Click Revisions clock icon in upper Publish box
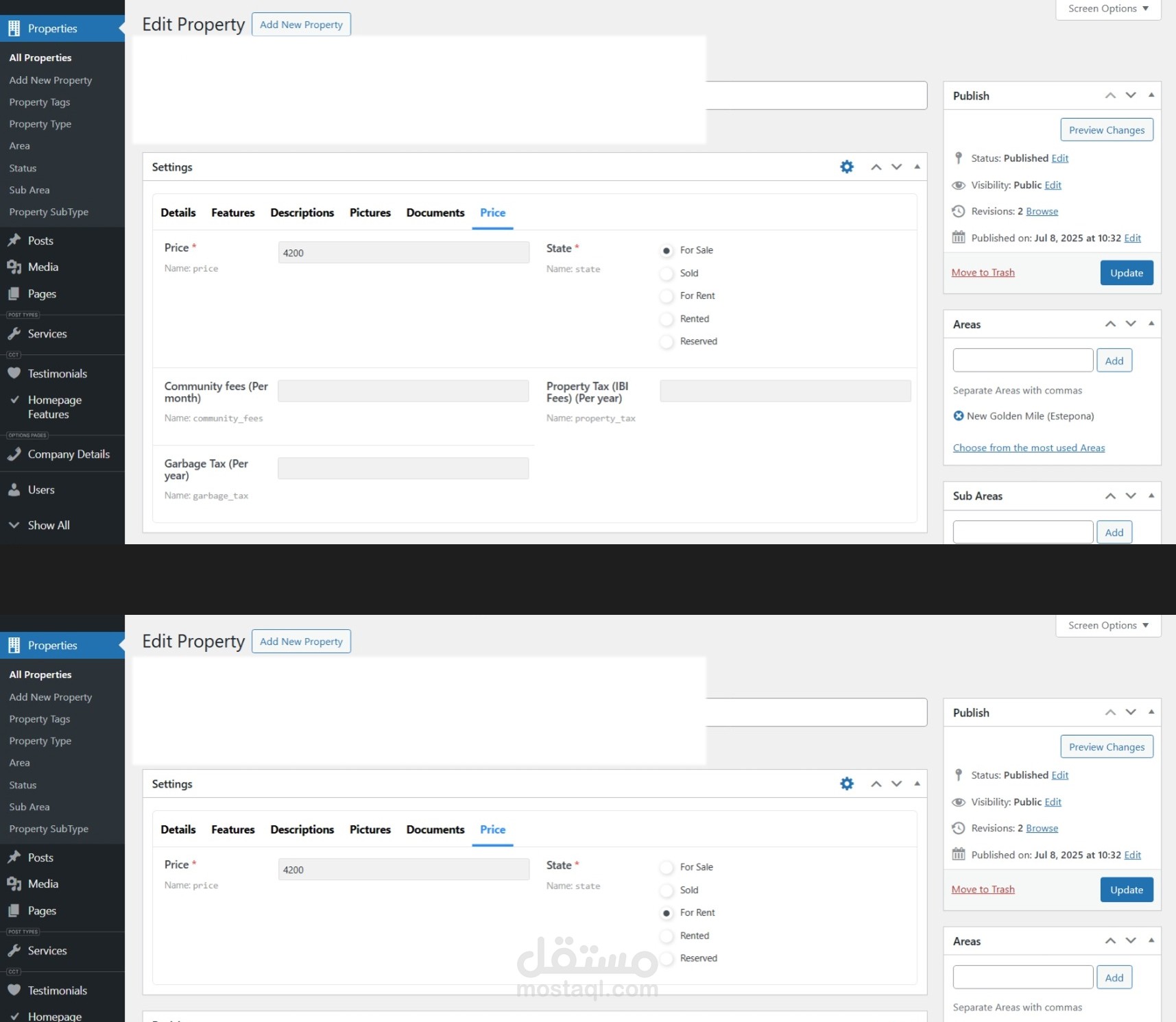1176x1022 pixels. pos(959,211)
